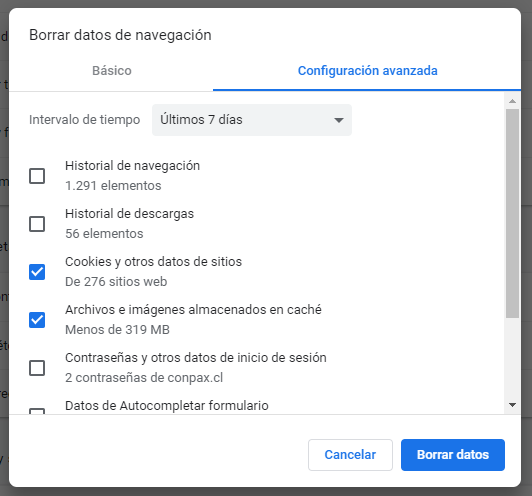
Task: Click the Cookies y otros datos label
Action: [x=153, y=262]
